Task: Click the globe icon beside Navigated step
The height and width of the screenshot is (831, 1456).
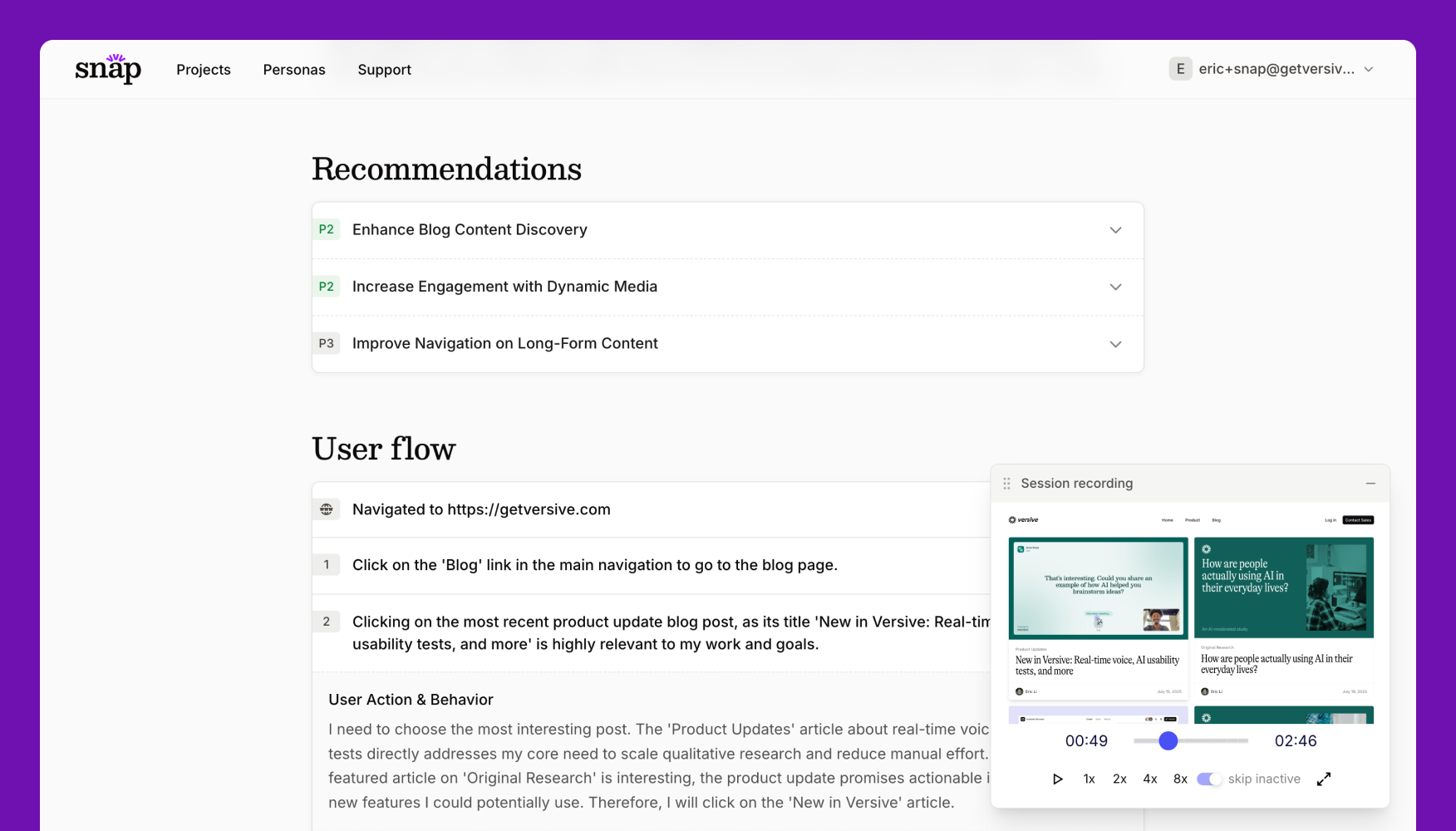Action: [x=327, y=509]
